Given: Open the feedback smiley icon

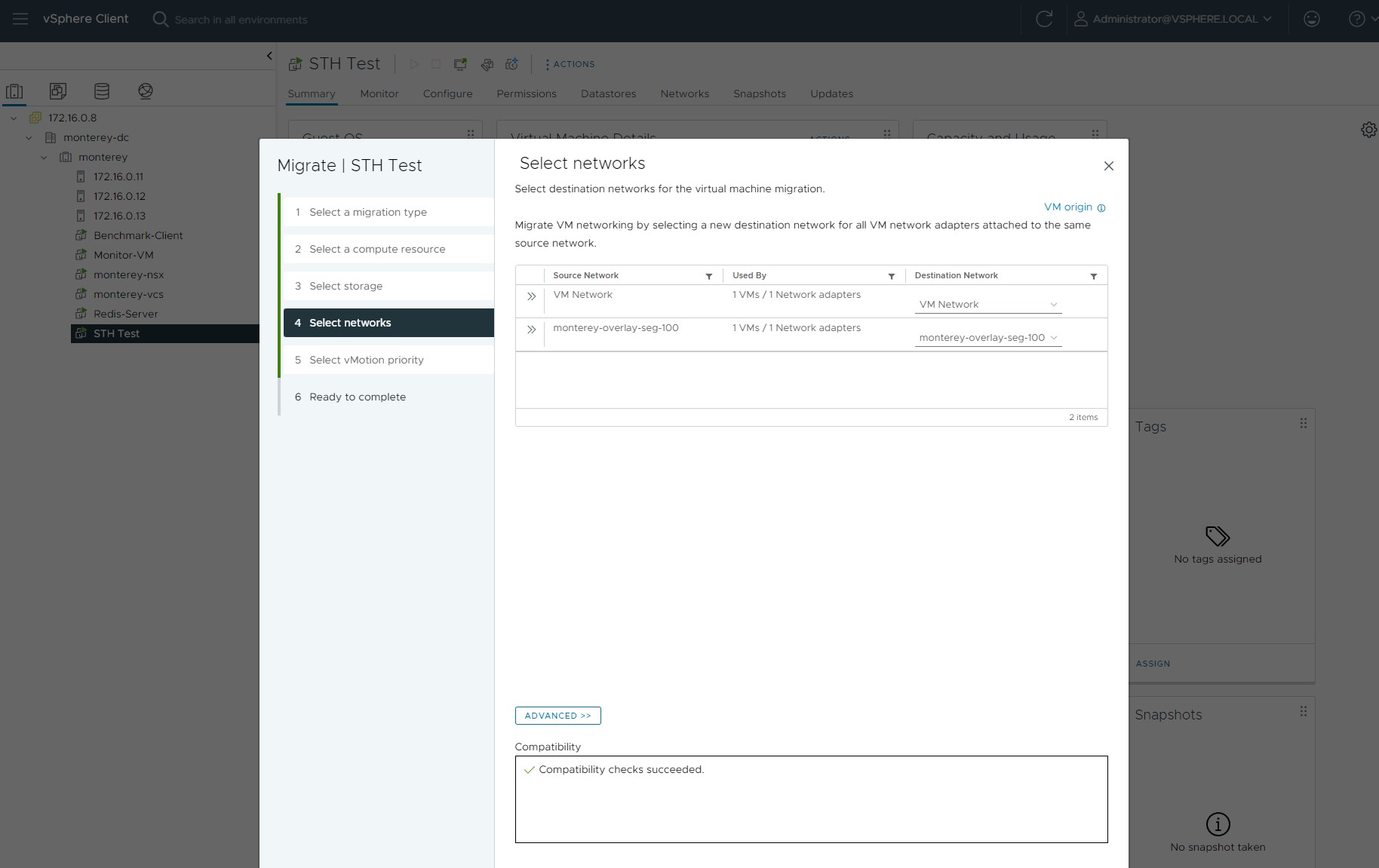Looking at the screenshot, I should click(x=1312, y=19).
